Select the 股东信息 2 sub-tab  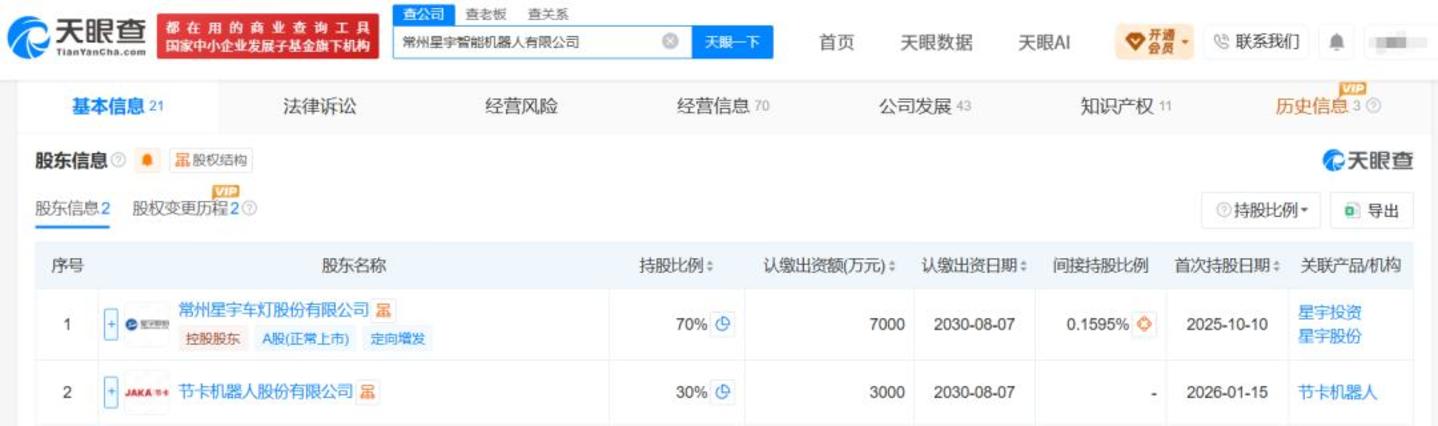[72, 209]
